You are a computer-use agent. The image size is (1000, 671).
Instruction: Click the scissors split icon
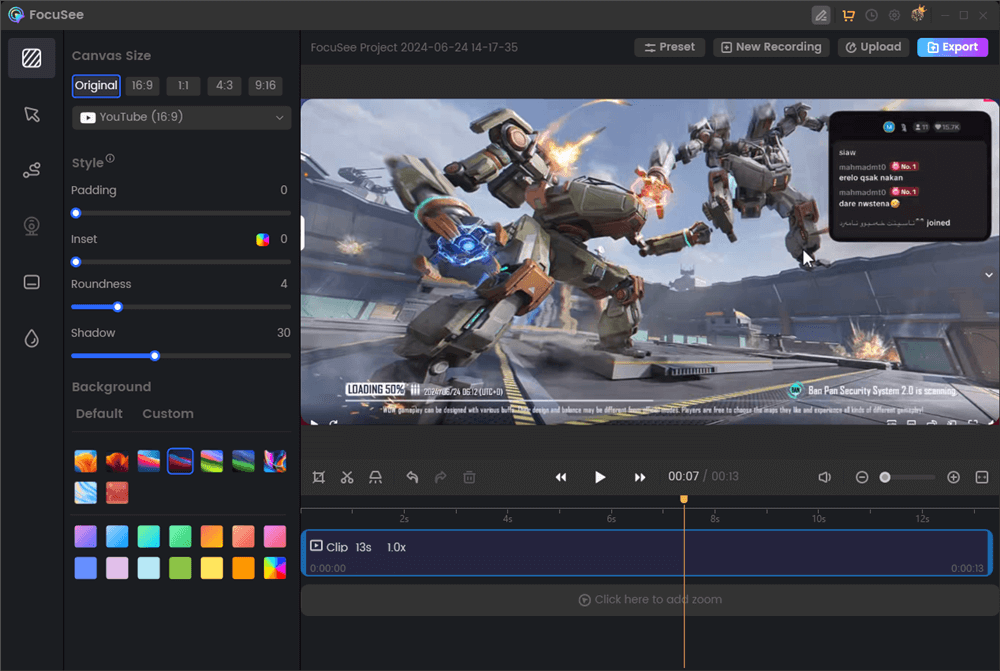pos(347,477)
